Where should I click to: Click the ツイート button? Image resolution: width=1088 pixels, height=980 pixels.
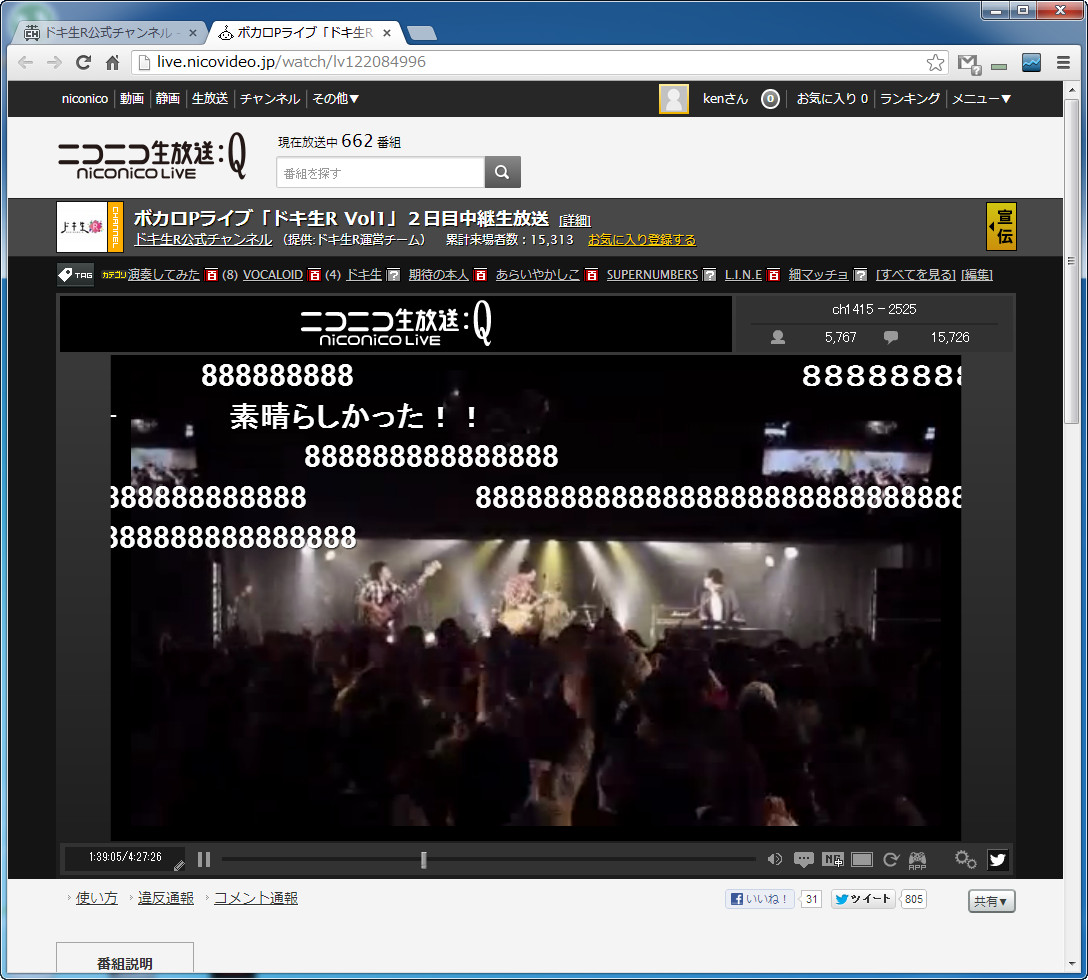tap(863, 899)
